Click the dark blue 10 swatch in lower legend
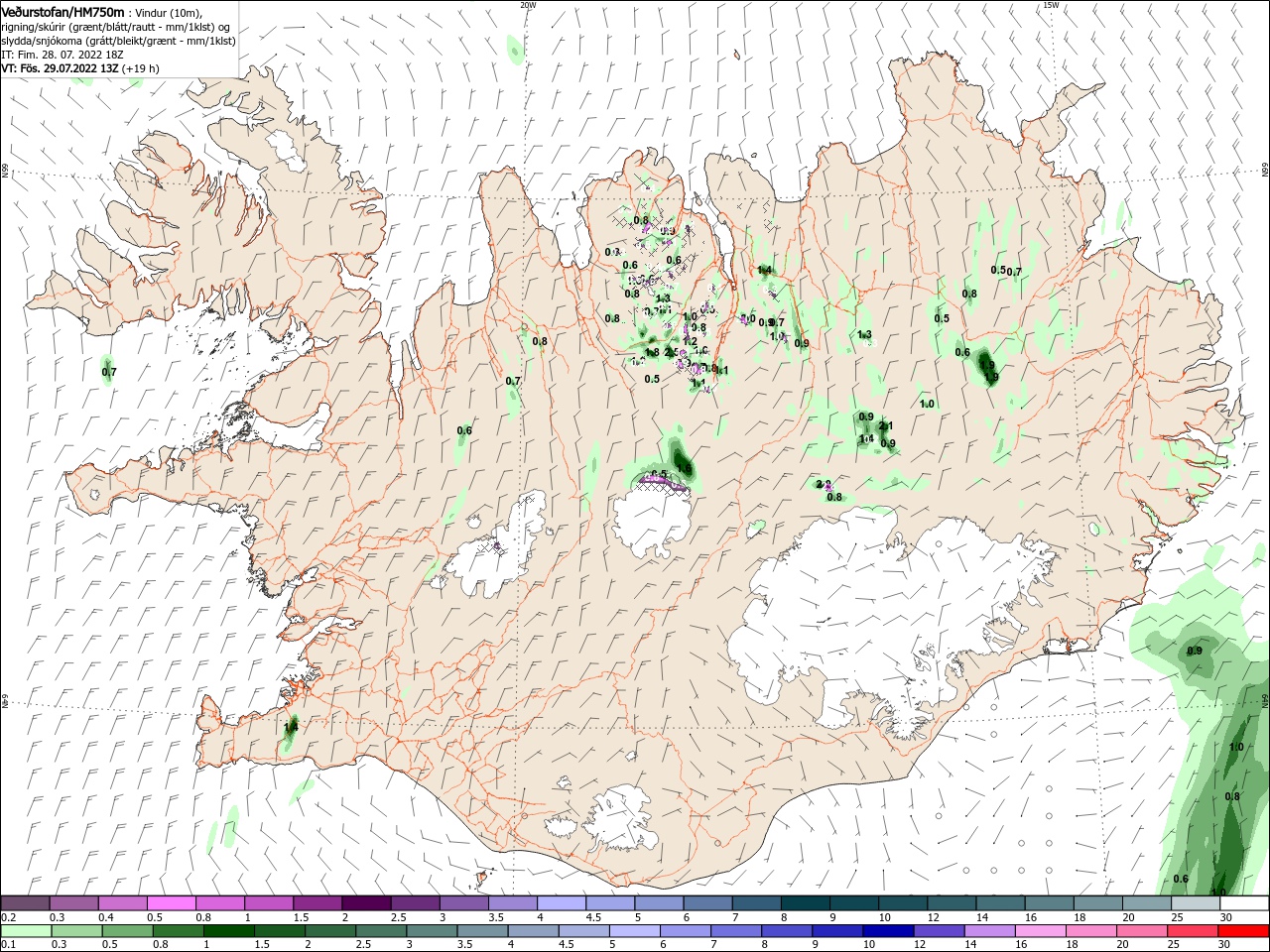Screen dimensions: 1270x952 [886, 930]
